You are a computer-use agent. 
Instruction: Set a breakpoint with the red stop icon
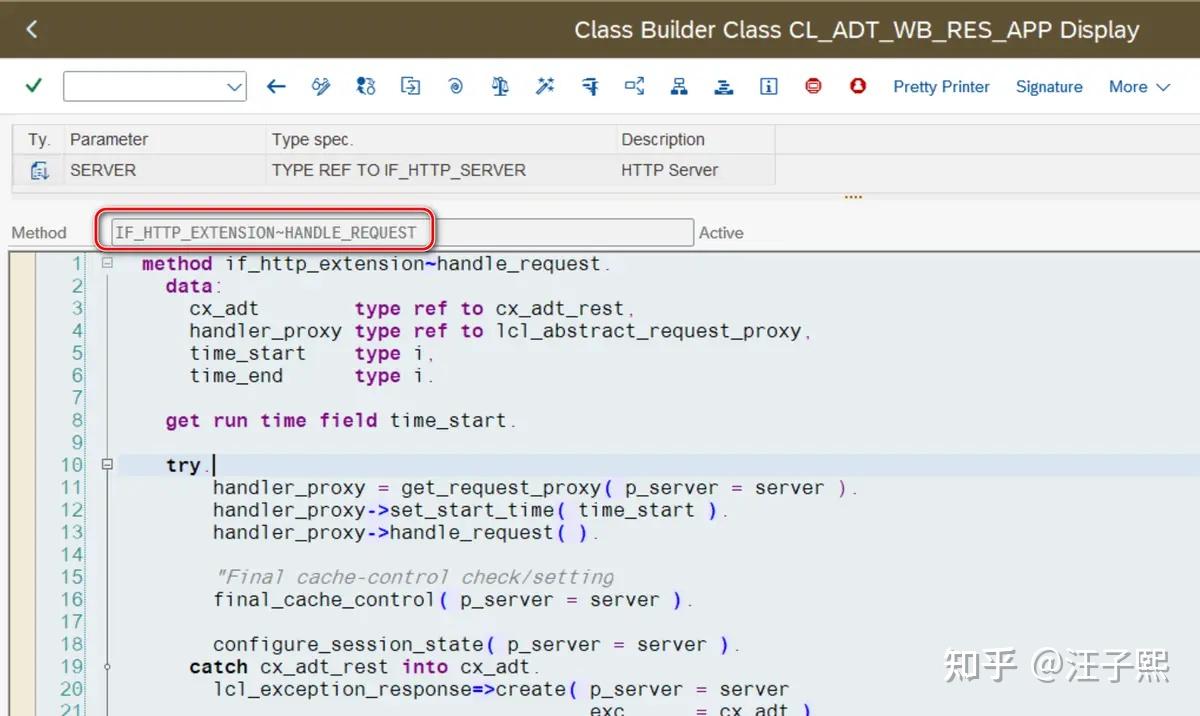coord(813,87)
